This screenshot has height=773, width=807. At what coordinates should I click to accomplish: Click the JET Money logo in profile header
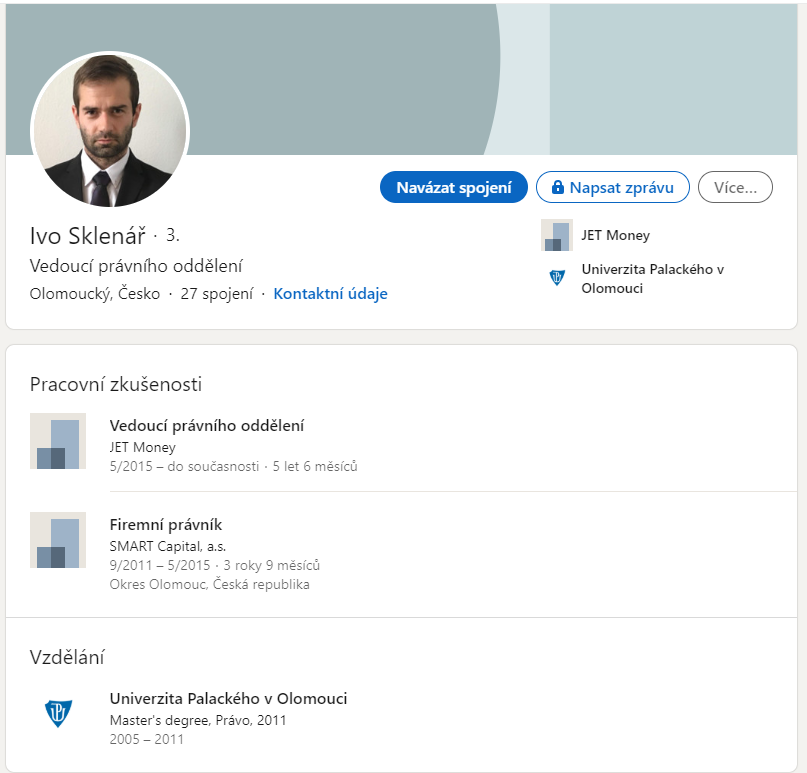pyautogui.click(x=556, y=235)
